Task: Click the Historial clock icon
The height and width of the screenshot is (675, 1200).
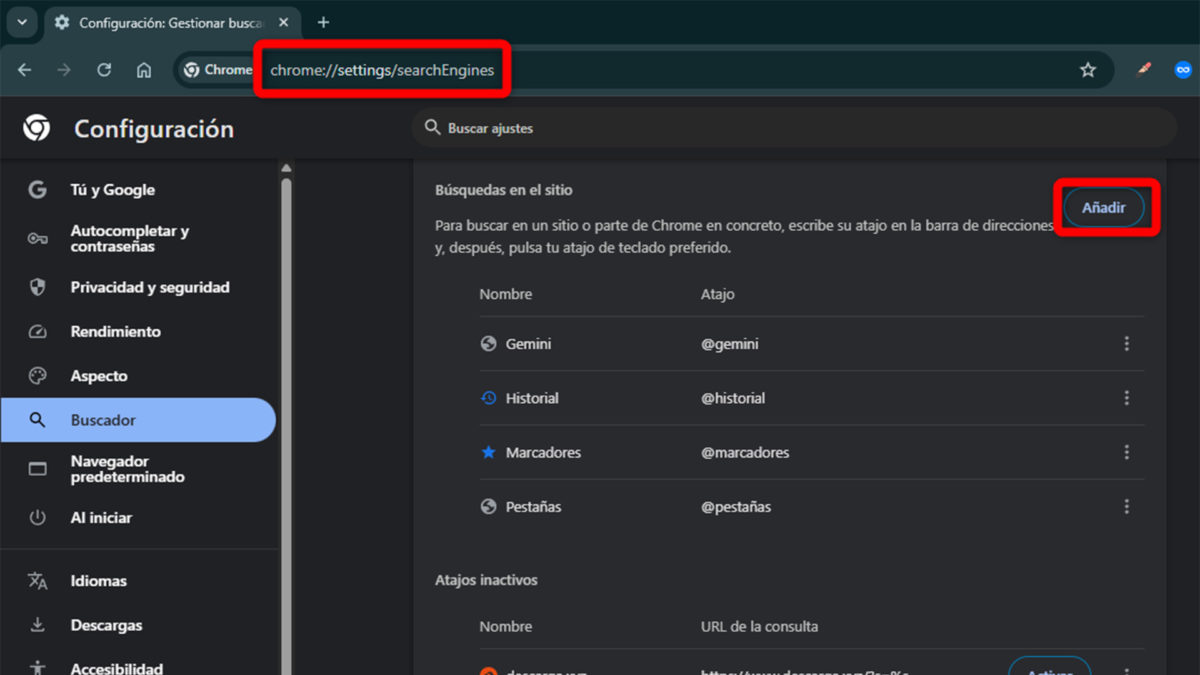Action: point(488,398)
